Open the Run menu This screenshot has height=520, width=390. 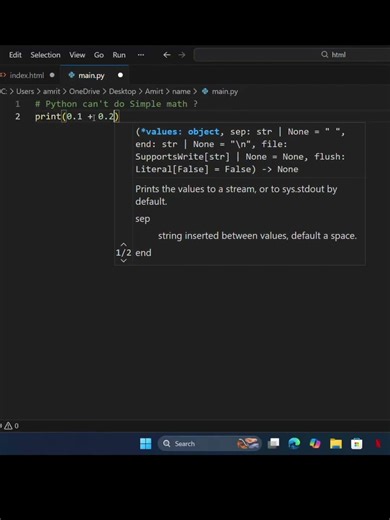pyautogui.click(x=119, y=55)
